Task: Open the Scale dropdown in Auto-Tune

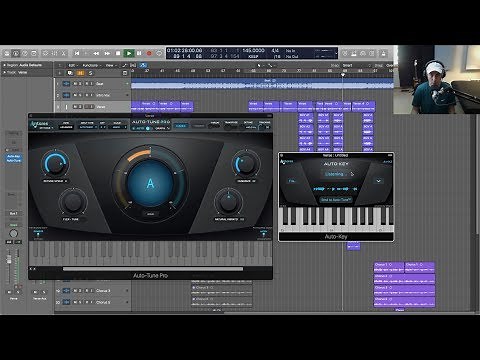Action: click(x=118, y=127)
